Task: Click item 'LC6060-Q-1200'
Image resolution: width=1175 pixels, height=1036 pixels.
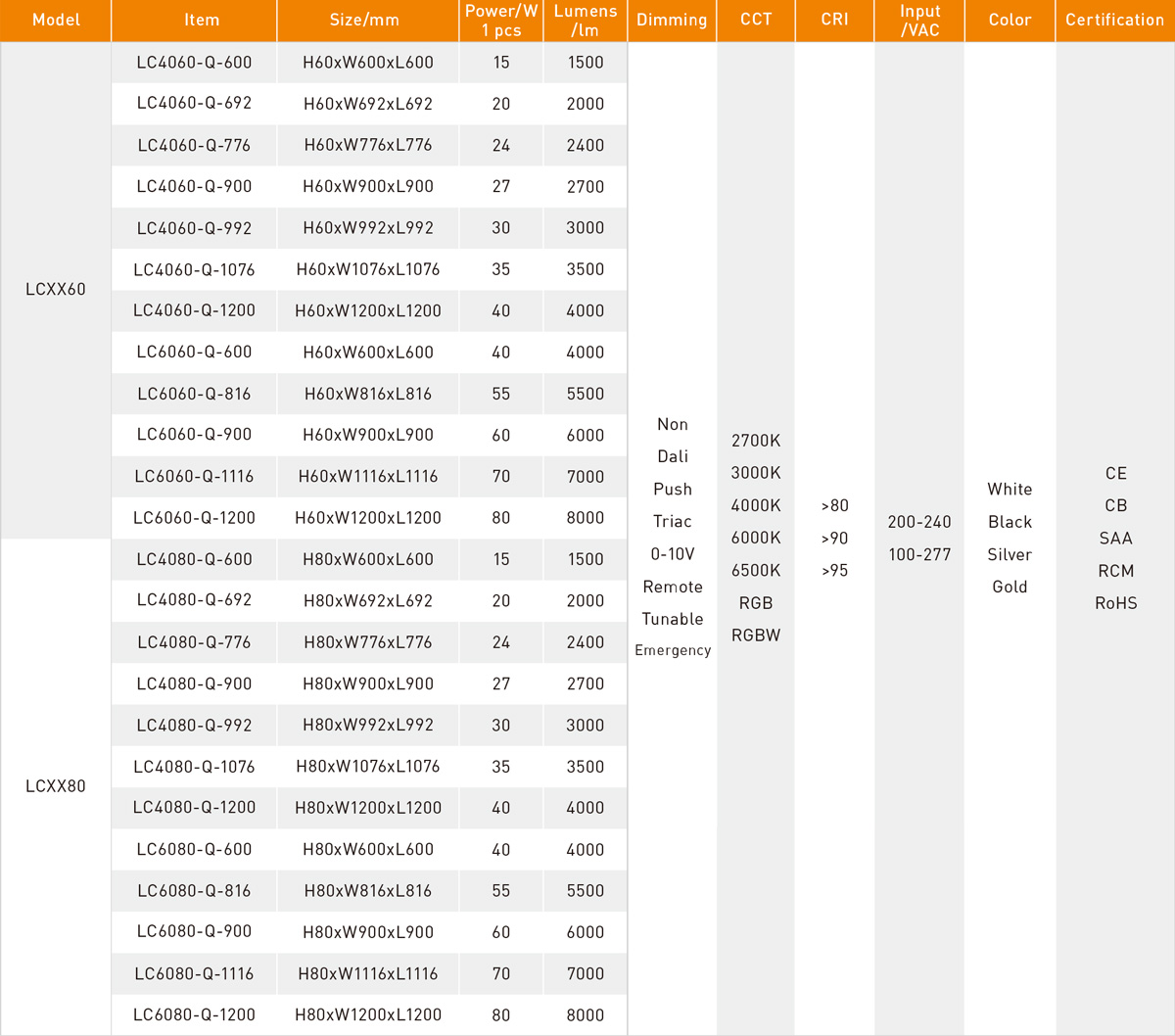Action: (195, 517)
